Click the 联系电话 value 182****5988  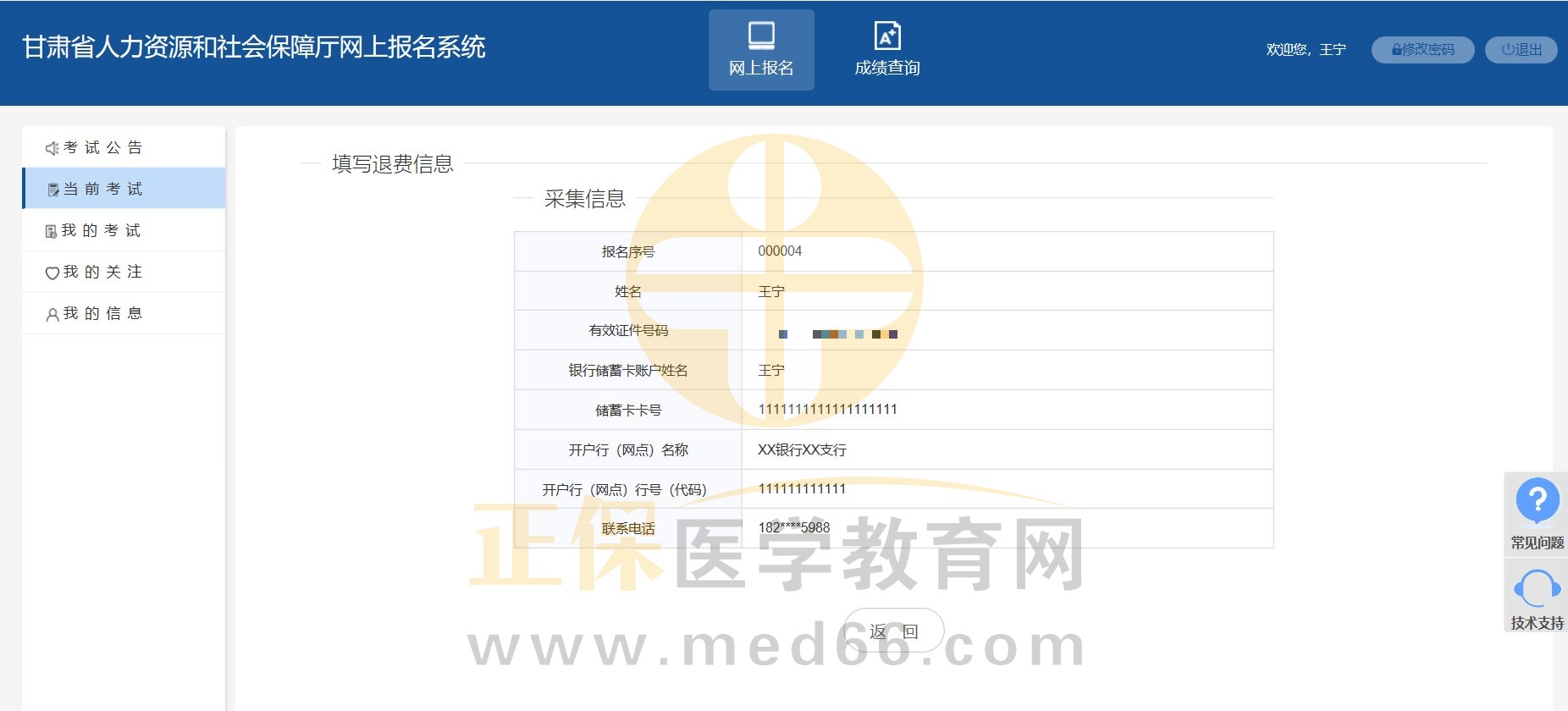click(794, 528)
